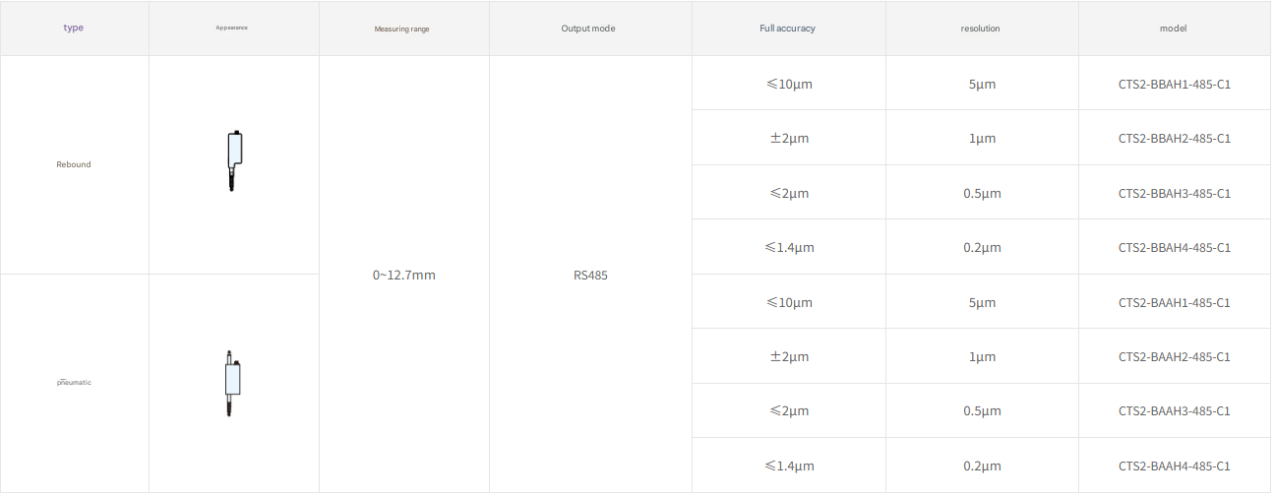Viewport: 1273px width, 496px height.
Task: Select the Rebound type cell
Action: coord(74,164)
